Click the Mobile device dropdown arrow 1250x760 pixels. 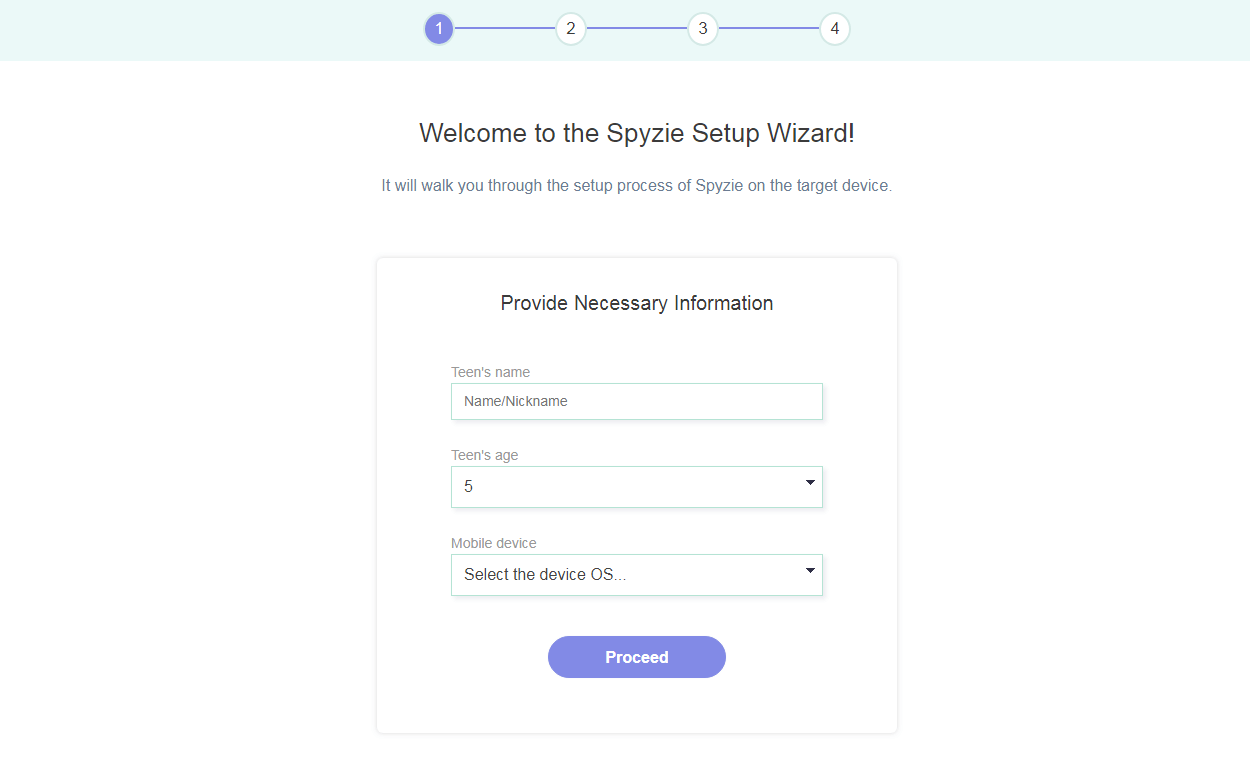coord(810,571)
